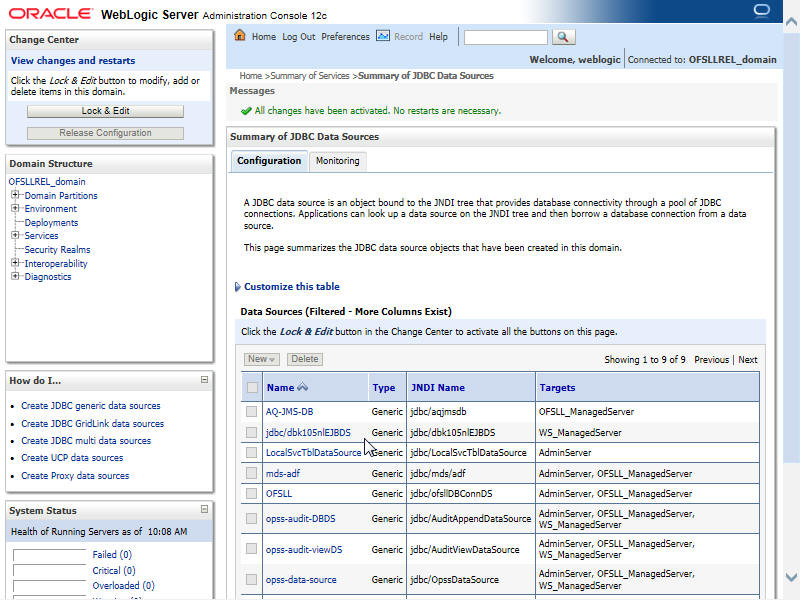The width and height of the screenshot is (800, 600).
Task: Click the Critical health progress bar
Action: 49,571
